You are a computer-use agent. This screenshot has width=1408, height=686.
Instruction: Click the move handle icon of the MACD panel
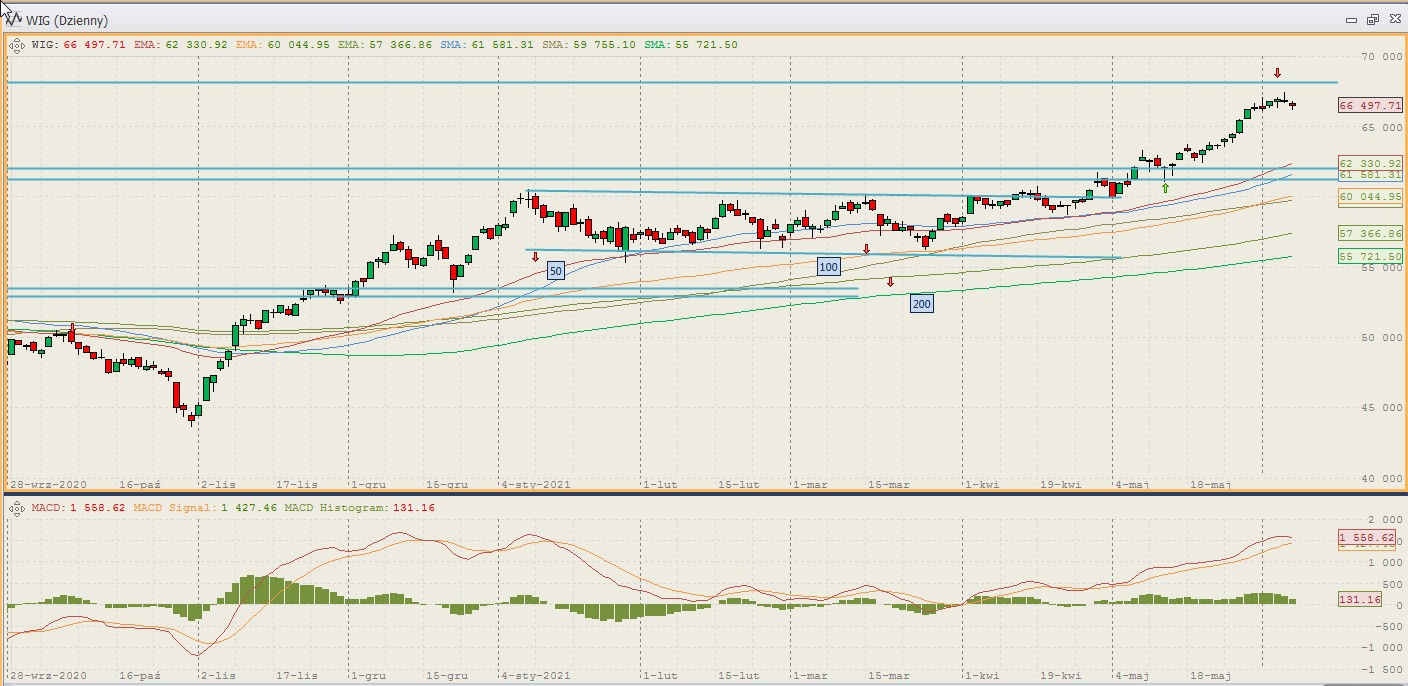pos(17,508)
